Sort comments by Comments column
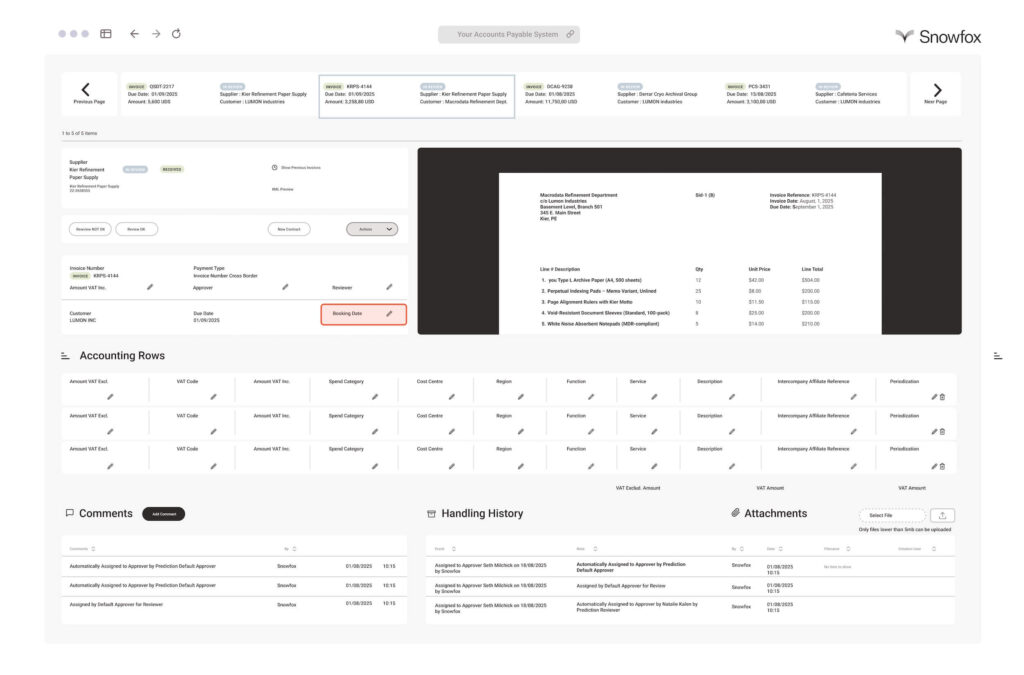This screenshot has width=1024, height=675. 93,549
